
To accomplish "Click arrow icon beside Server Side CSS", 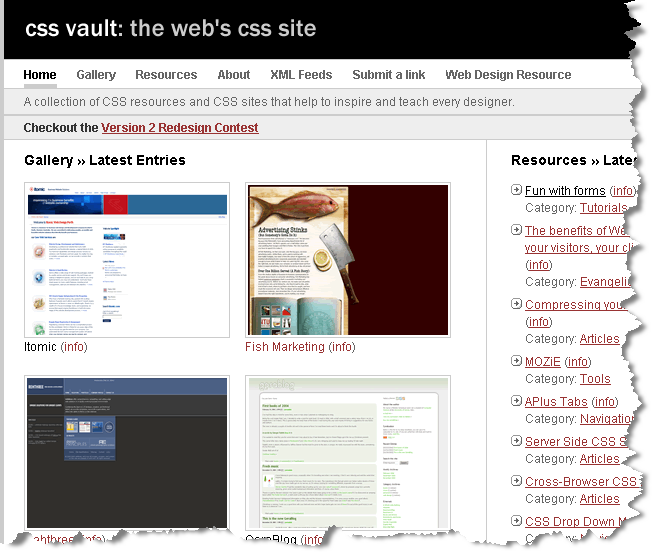I will [x=516, y=441].
